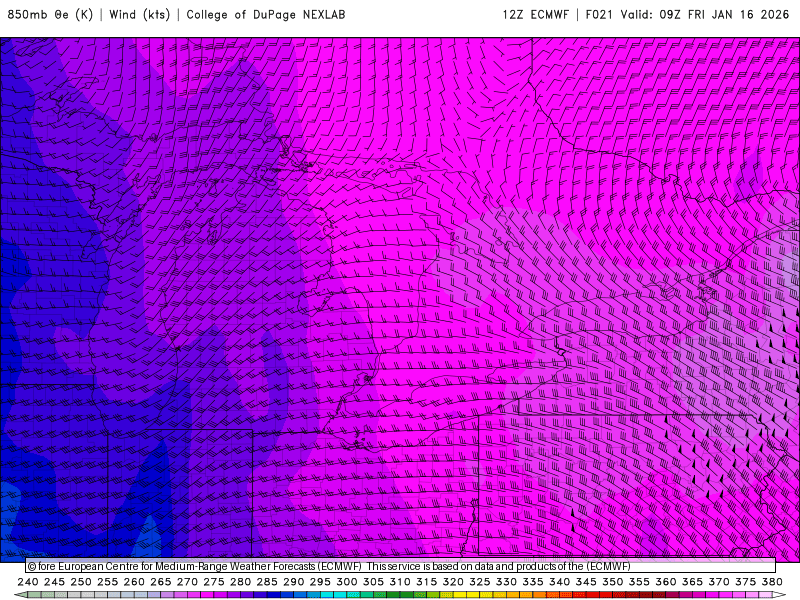
Task: Select "Valid: 09Z FRI JAN 16 2026" text
Action: pyautogui.click(x=705, y=15)
